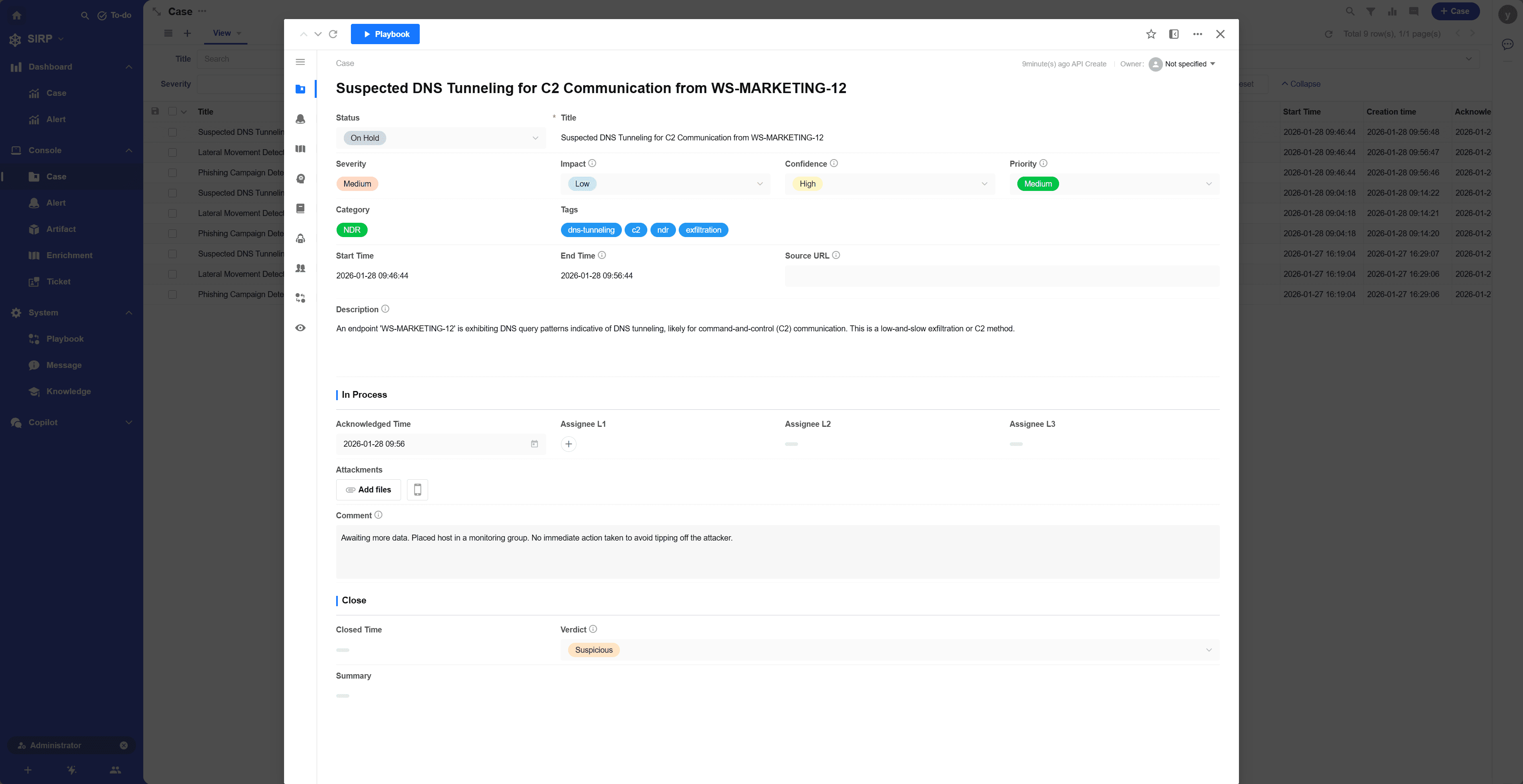The image size is (1523, 784).
Task: Toggle the side panel layout icon
Action: coord(1174,34)
